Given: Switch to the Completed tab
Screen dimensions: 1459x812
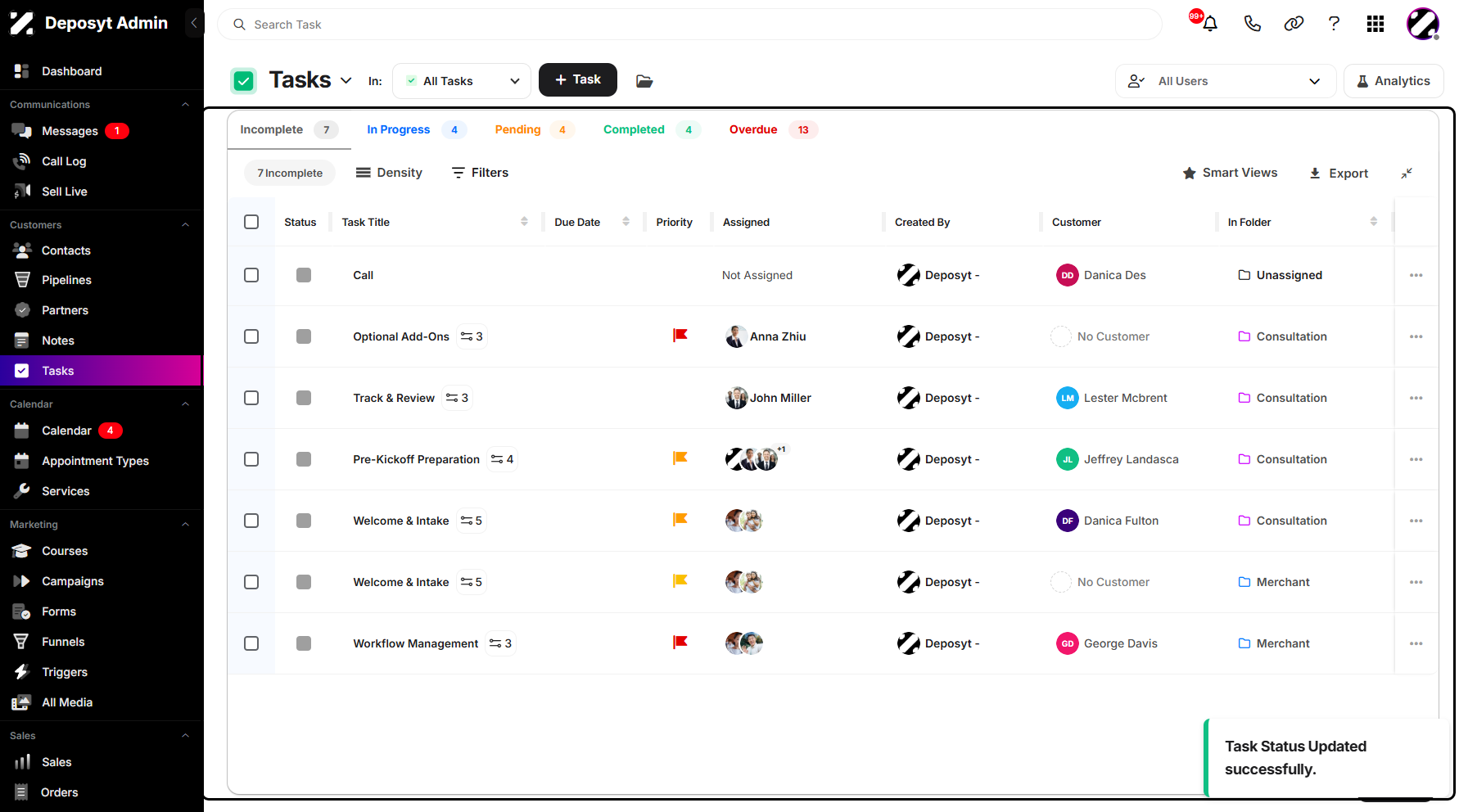Looking at the screenshot, I should 652,129.
